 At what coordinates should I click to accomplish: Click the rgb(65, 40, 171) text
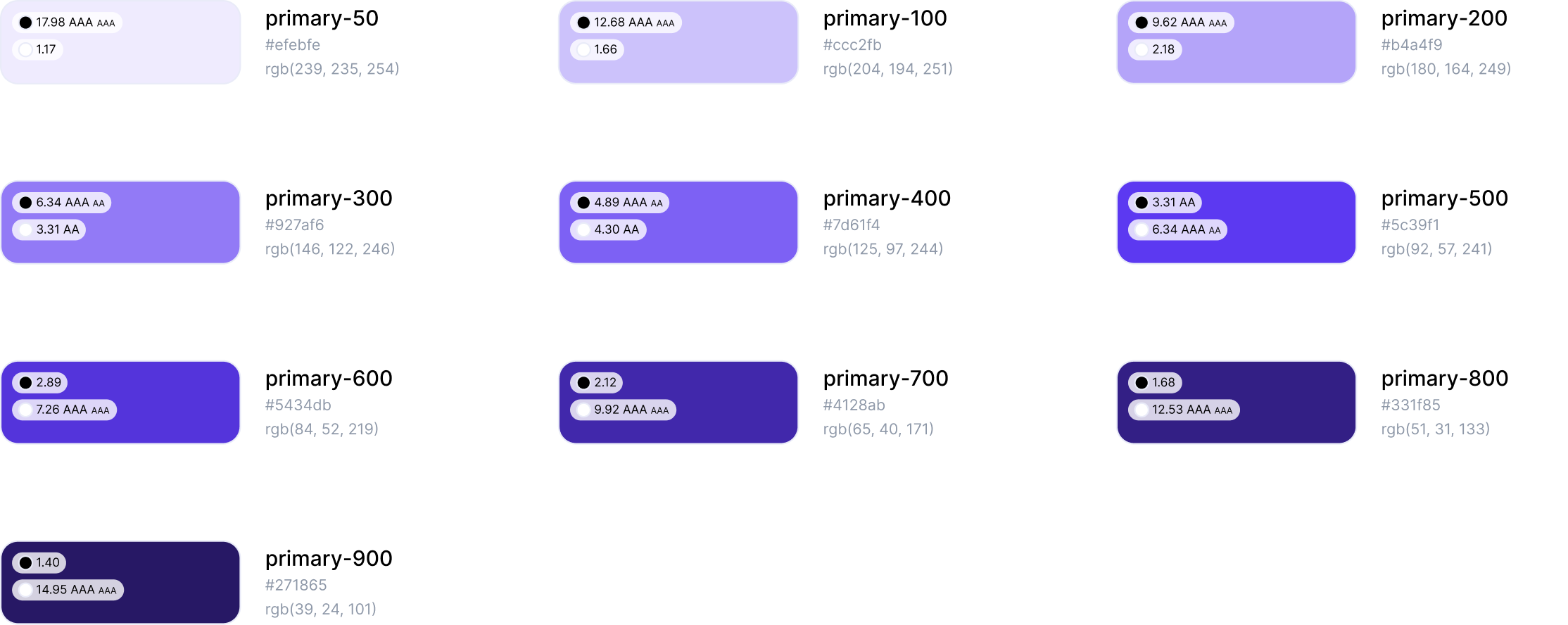(x=878, y=429)
